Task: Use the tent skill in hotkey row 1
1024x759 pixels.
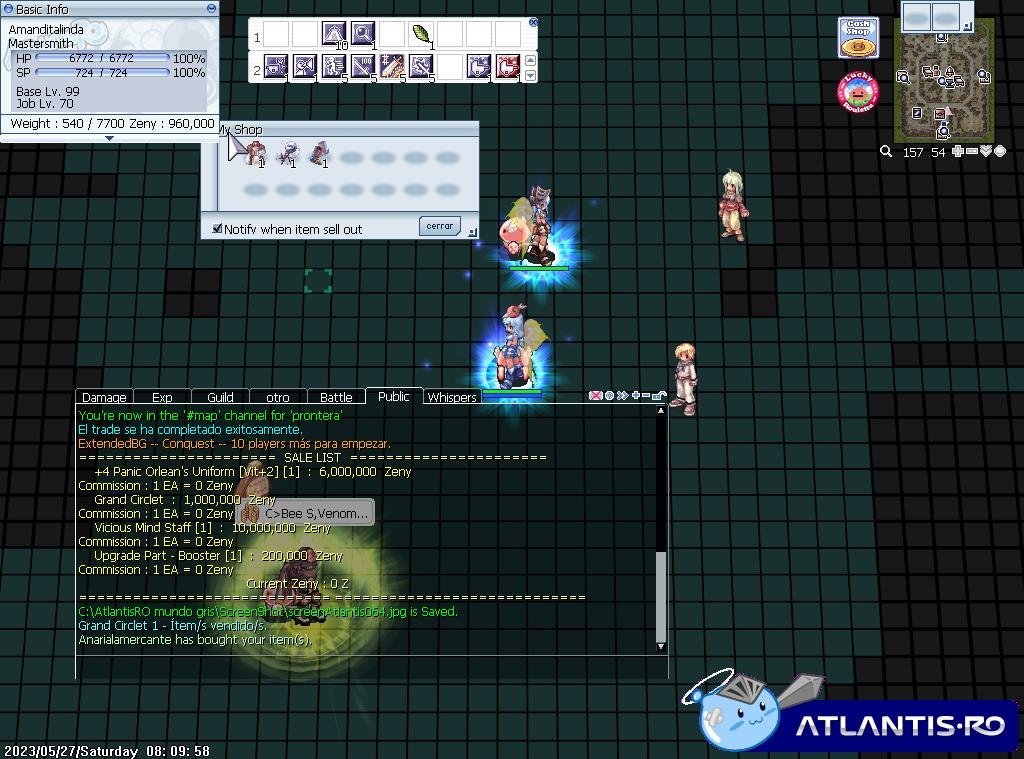Action: pos(334,34)
